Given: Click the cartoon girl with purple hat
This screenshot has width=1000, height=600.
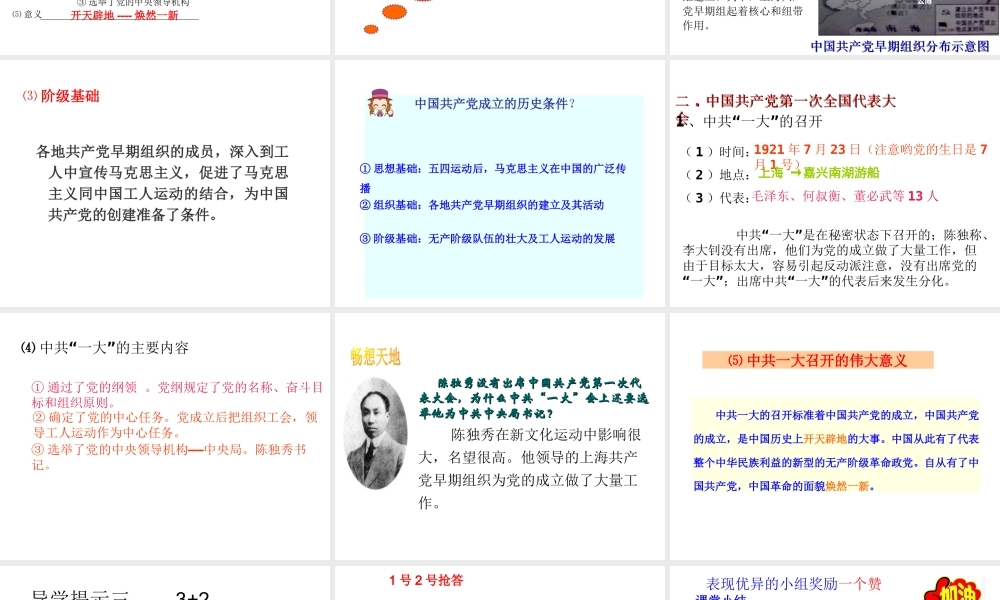Looking at the screenshot, I should tap(380, 103).
